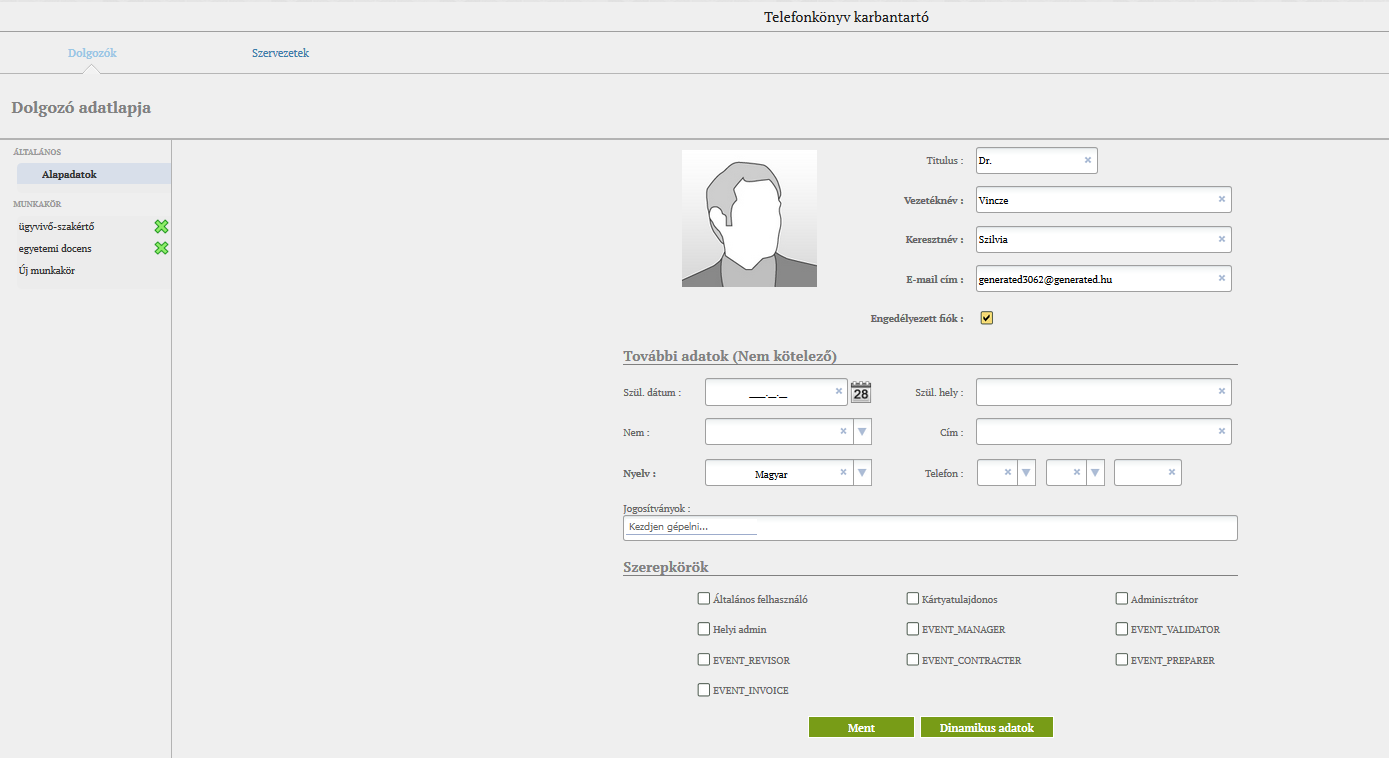Clear the E-mail cím field with x icon
1389x758 pixels.
point(1221,278)
